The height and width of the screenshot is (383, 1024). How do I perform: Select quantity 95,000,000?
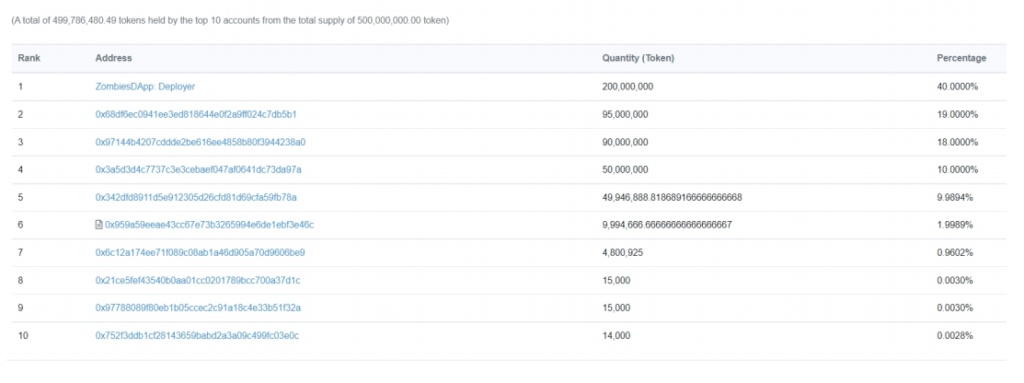[625, 114]
